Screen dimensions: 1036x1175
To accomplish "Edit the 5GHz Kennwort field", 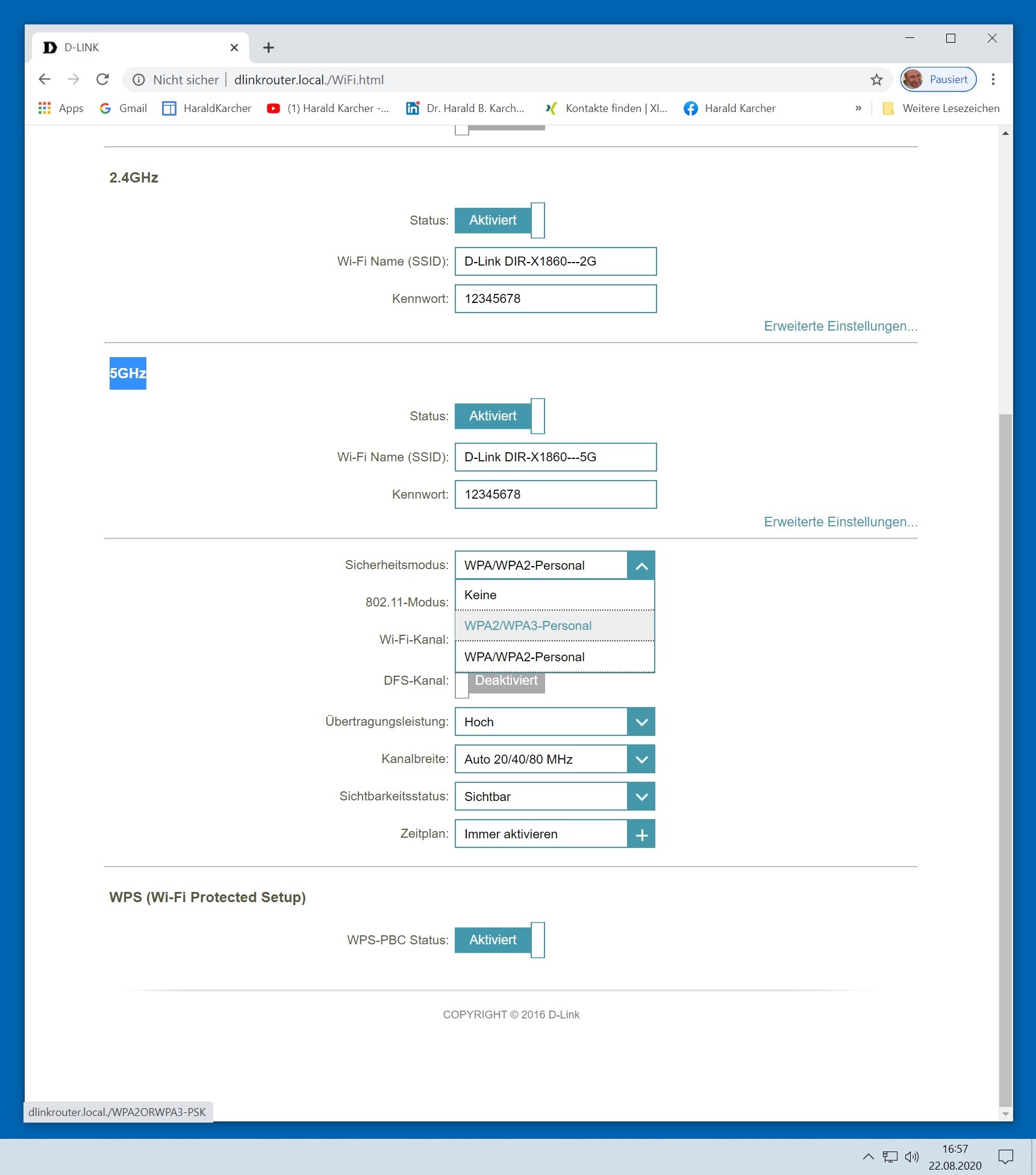I will pos(555,494).
